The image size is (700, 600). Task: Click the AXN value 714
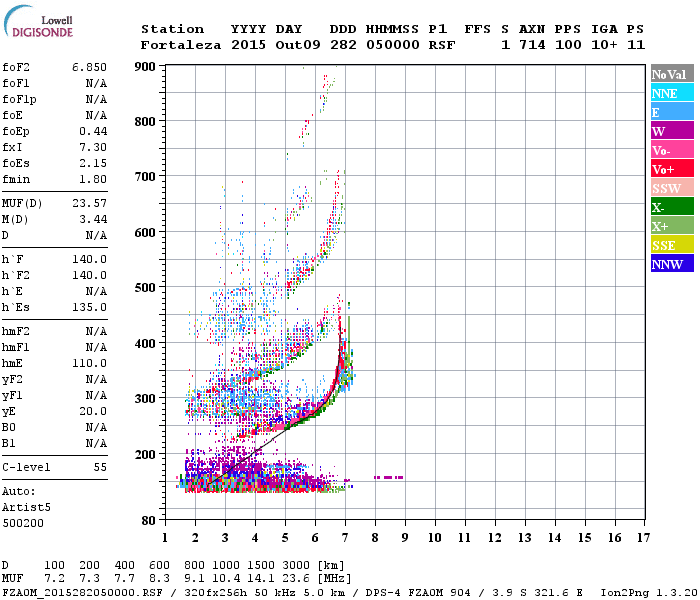tap(532, 45)
